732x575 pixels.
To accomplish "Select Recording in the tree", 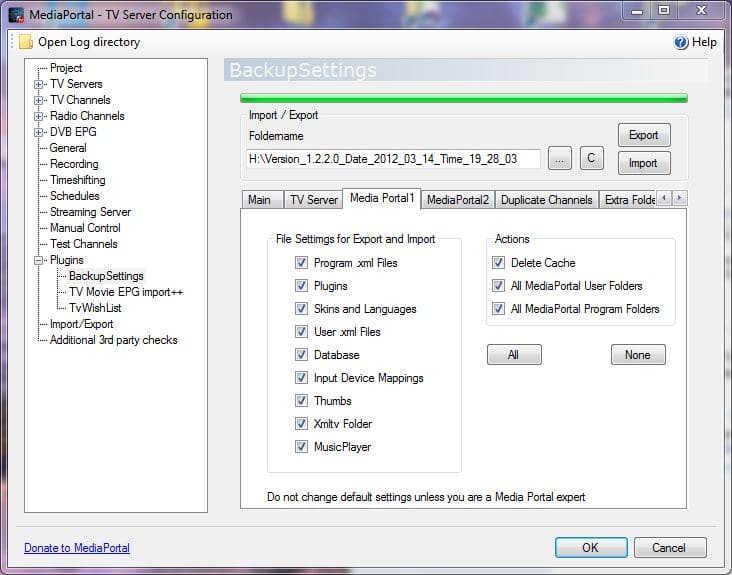I will (74, 164).
